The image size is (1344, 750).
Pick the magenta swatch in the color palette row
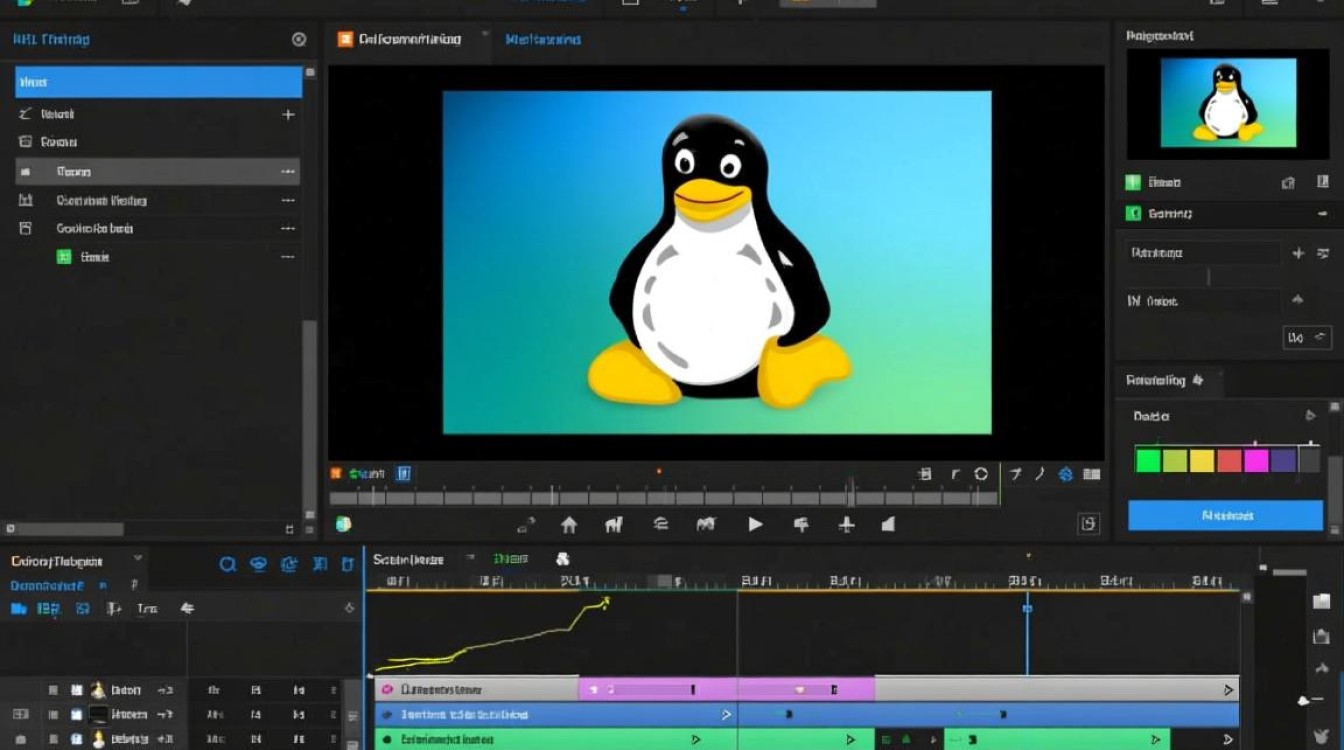(1255, 460)
